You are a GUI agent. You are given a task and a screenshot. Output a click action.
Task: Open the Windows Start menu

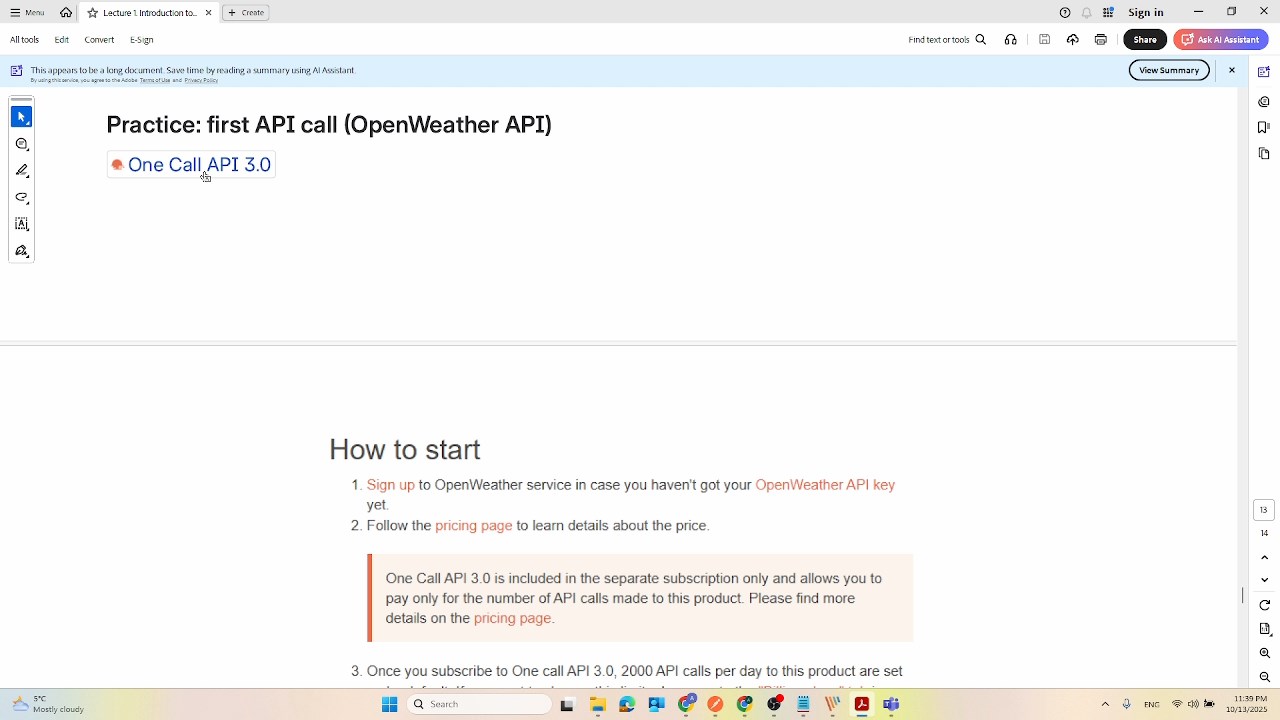[x=389, y=704]
